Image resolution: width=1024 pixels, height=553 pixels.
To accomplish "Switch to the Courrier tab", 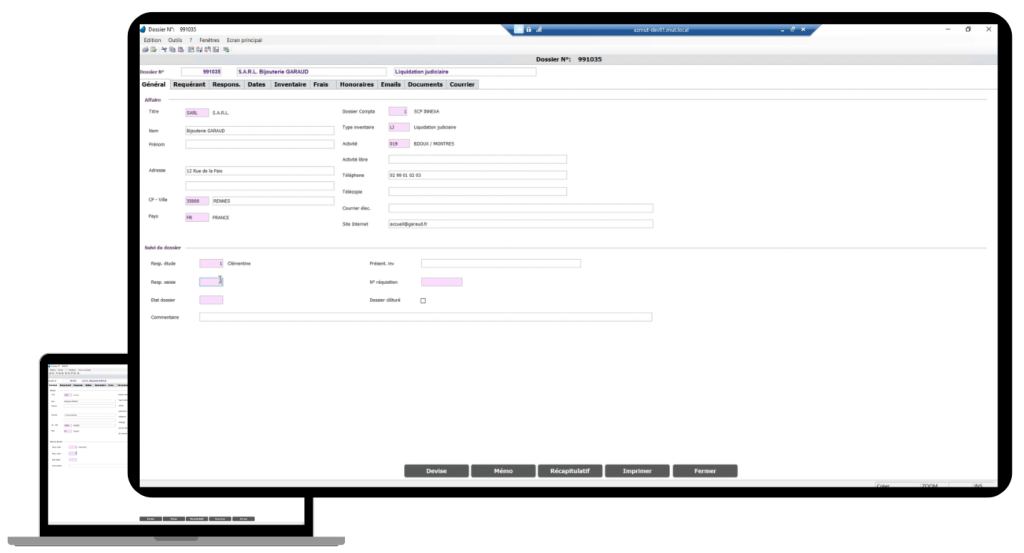I will click(462, 84).
